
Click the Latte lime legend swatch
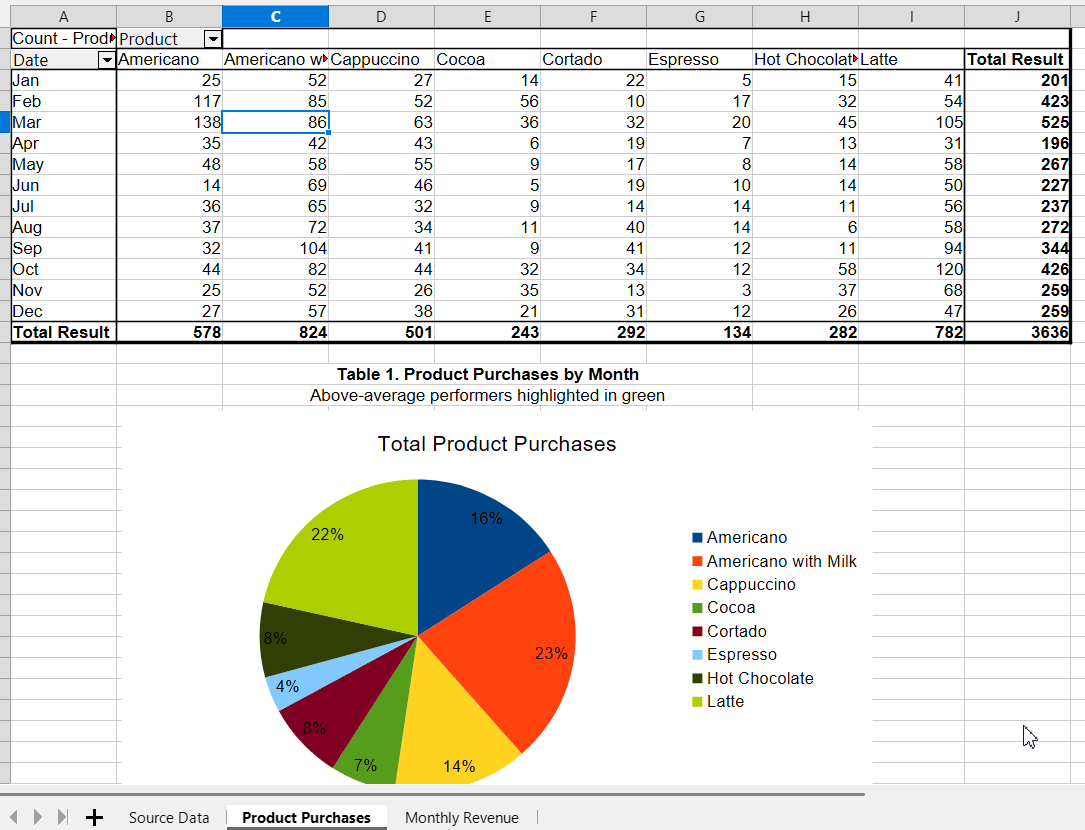698,702
